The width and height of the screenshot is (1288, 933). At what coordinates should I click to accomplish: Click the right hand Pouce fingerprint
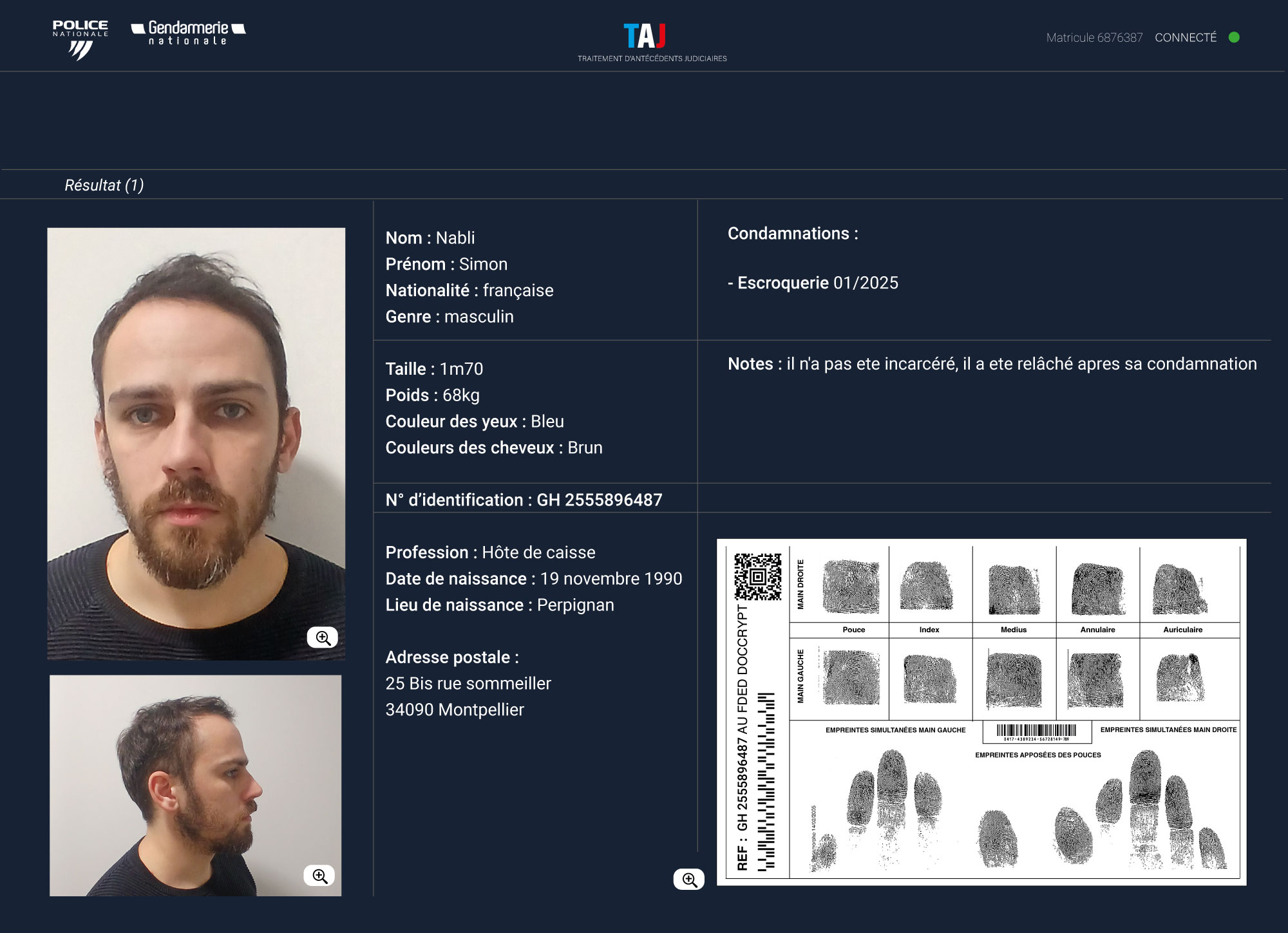coord(851,586)
